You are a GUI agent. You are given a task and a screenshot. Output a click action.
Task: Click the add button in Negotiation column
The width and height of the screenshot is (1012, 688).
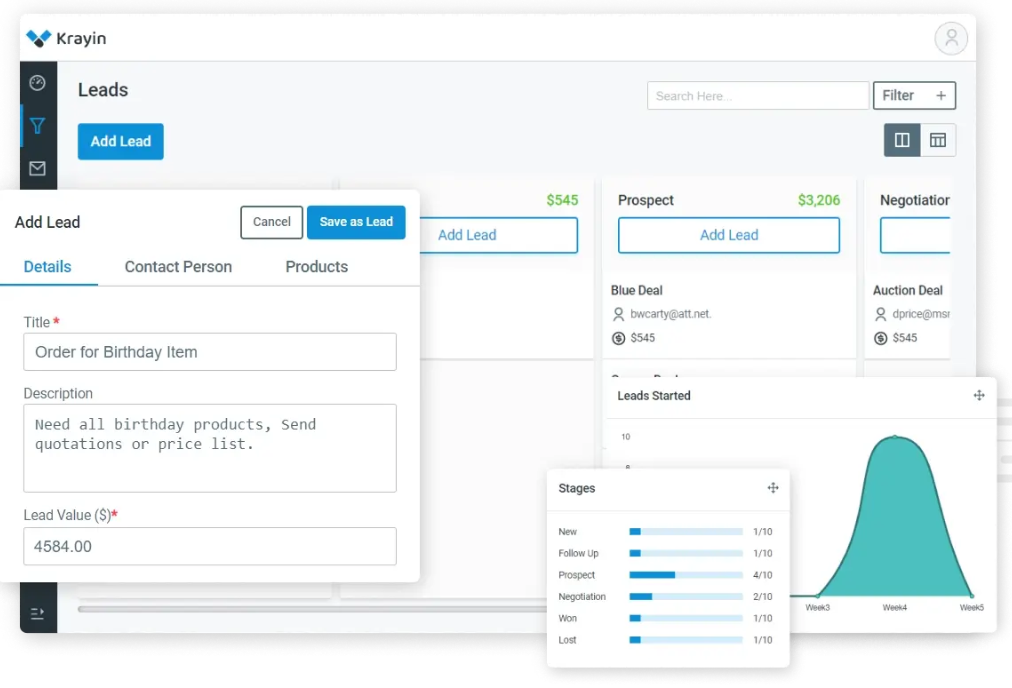coord(915,235)
